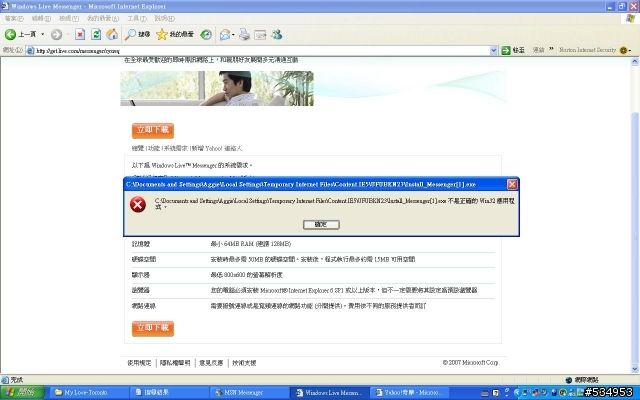
Task: Switch to 搜尋結果 taskbar window
Action: [x=169, y=393]
